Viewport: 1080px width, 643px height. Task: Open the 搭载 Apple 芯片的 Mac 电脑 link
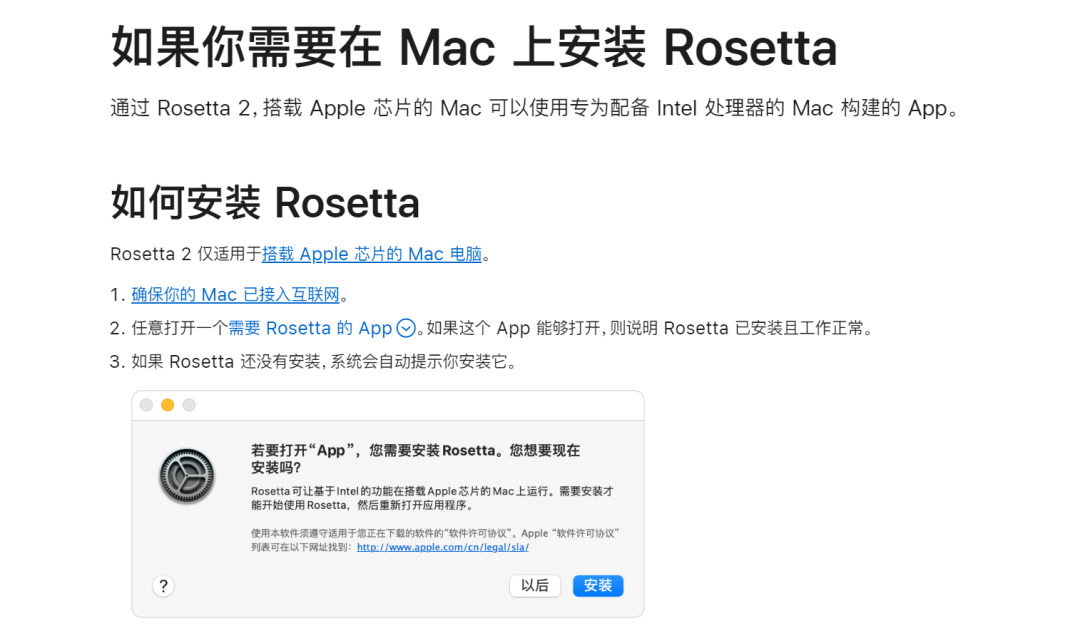point(371,254)
